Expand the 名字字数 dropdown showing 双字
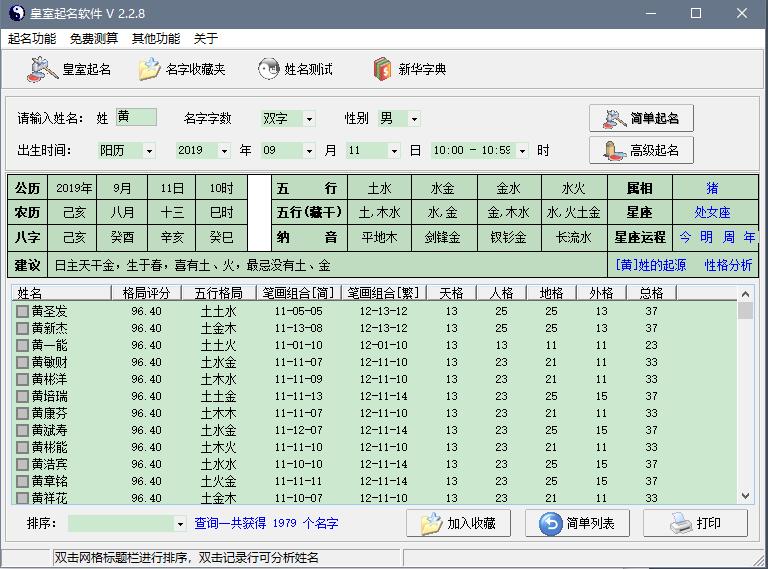The image size is (768, 569). 309,119
